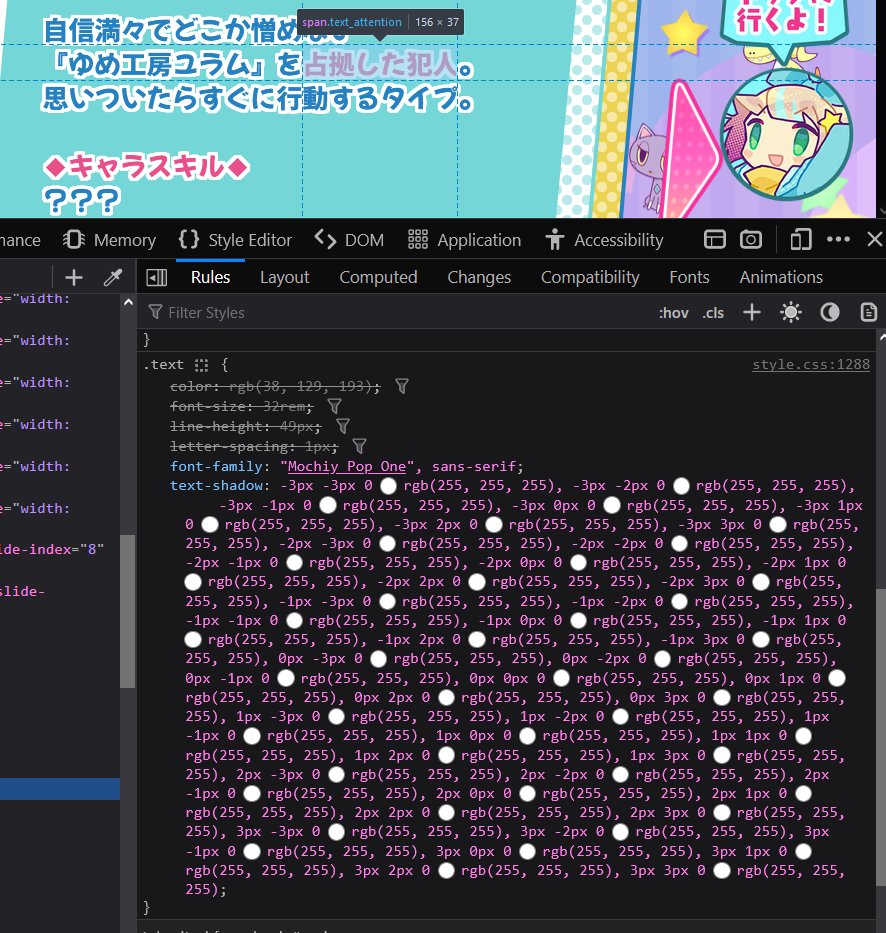Toggle the :hov pseudo-class panel
The width and height of the screenshot is (886, 933).
[x=673, y=313]
